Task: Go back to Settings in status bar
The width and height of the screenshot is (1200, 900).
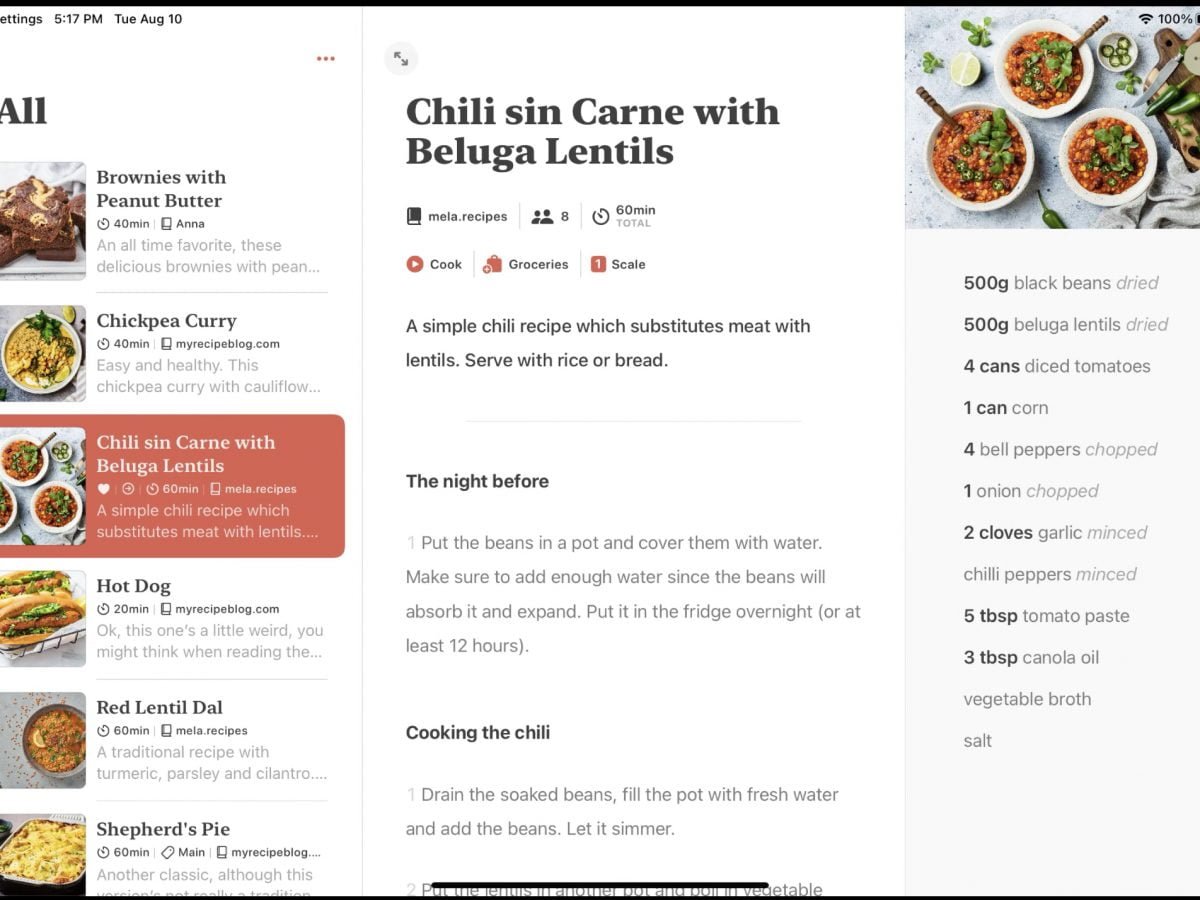Action: pyautogui.click(x=20, y=19)
